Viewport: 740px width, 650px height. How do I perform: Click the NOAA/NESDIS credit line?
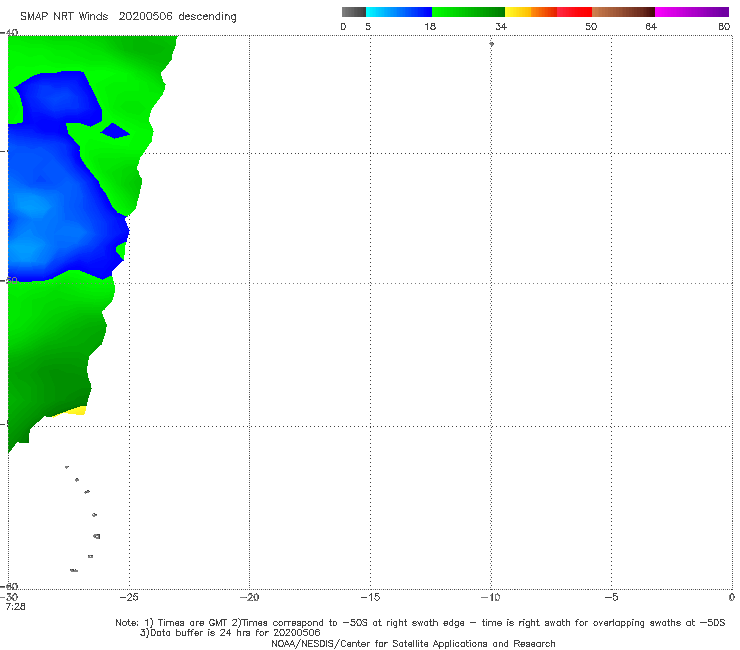click(413, 644)
